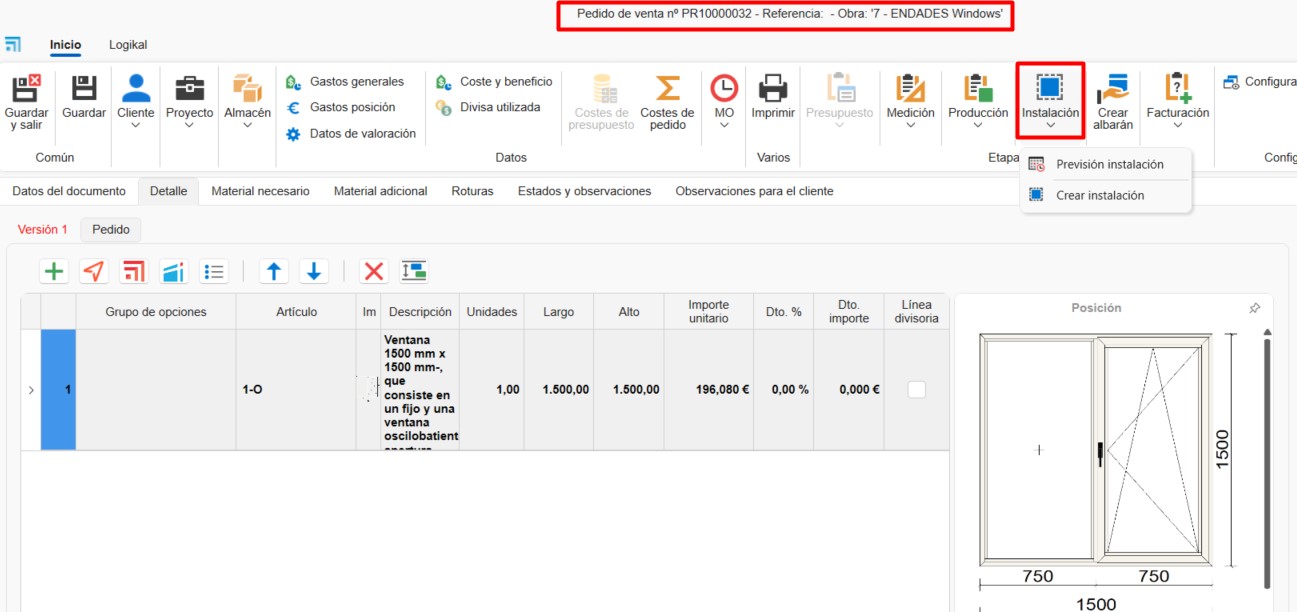Add a new line with the green plus icon

(x=54, y=270)
